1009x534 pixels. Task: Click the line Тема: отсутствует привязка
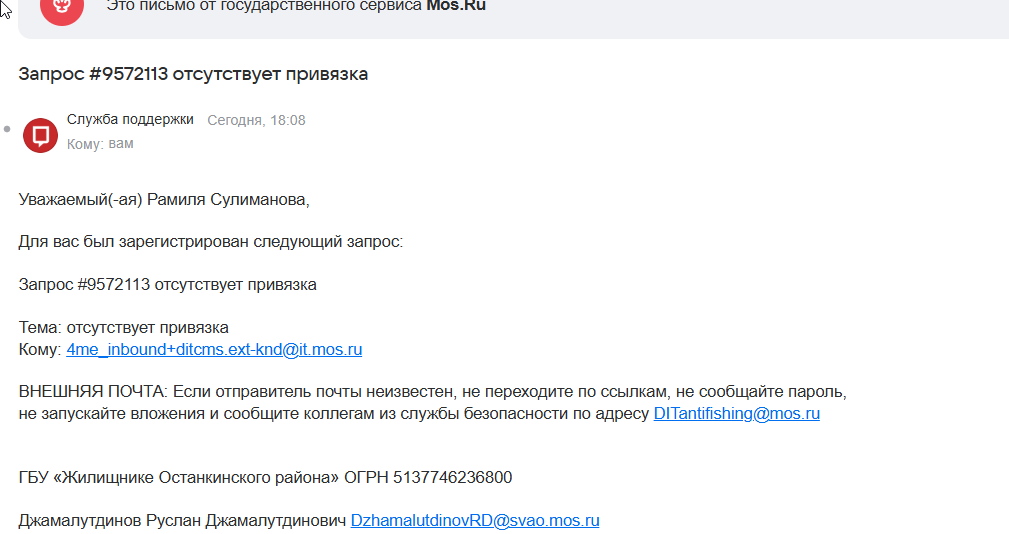click(124, 327)
